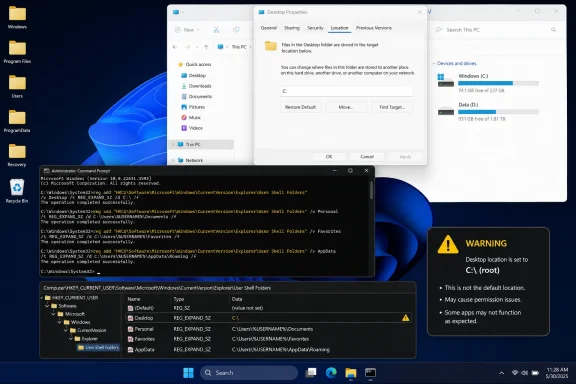576x384 pixels.
Task: Open the Program Files desktop folder
Action: (17, 51)
